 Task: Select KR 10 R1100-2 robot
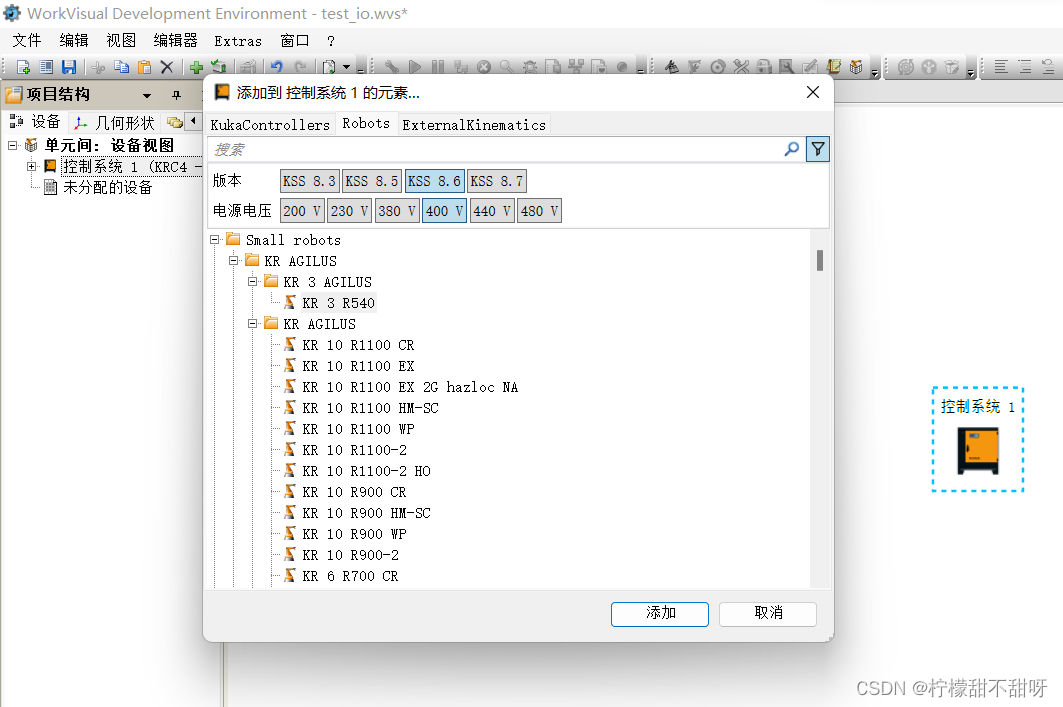355,450
